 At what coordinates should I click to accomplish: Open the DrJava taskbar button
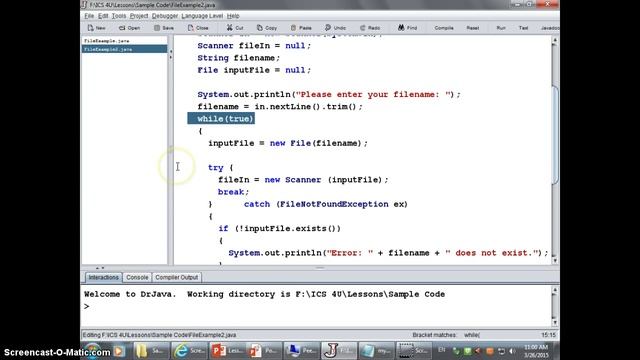coord(339,351)
